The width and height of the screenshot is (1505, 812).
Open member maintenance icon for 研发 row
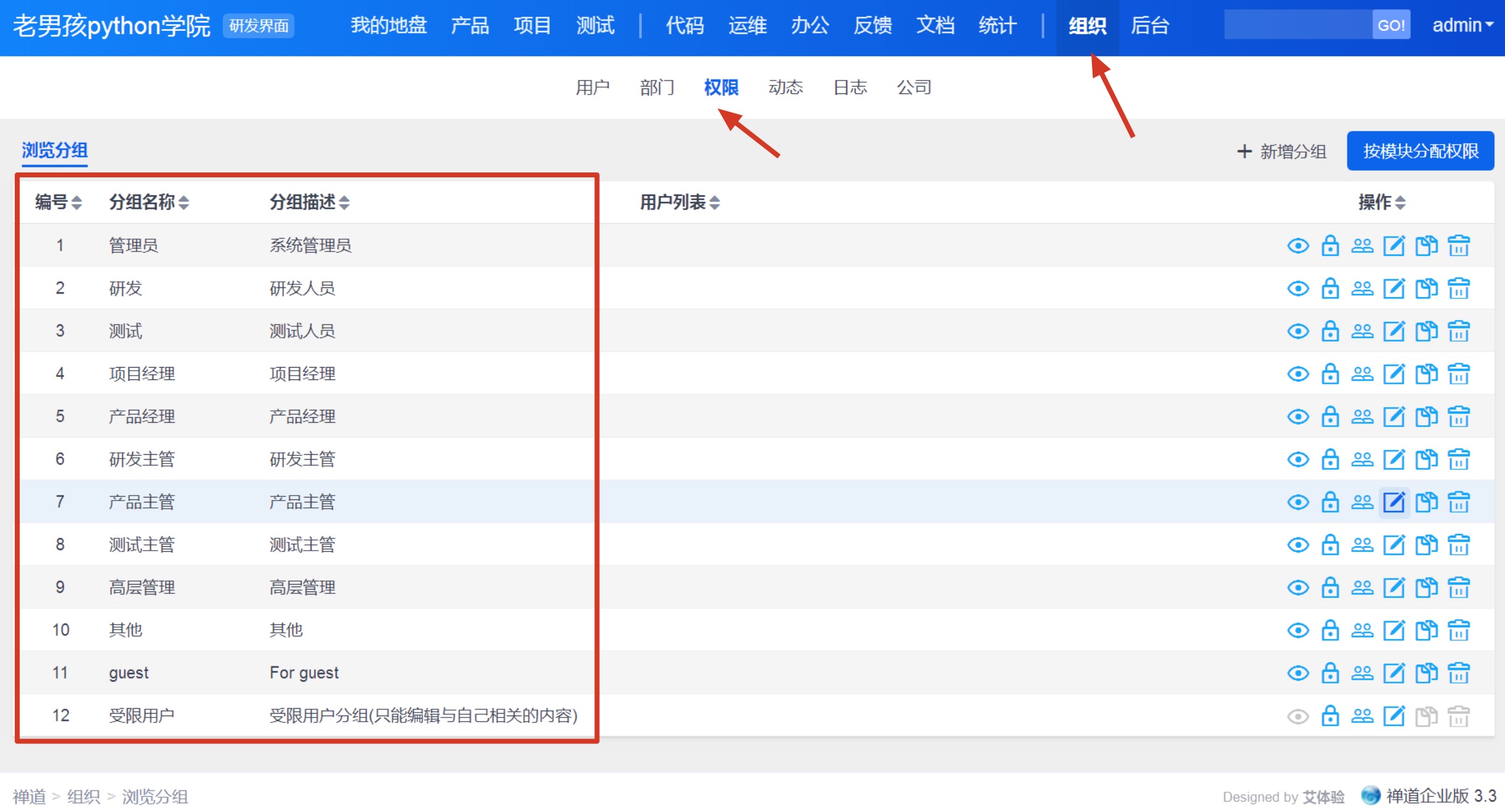pos(1362,289)
